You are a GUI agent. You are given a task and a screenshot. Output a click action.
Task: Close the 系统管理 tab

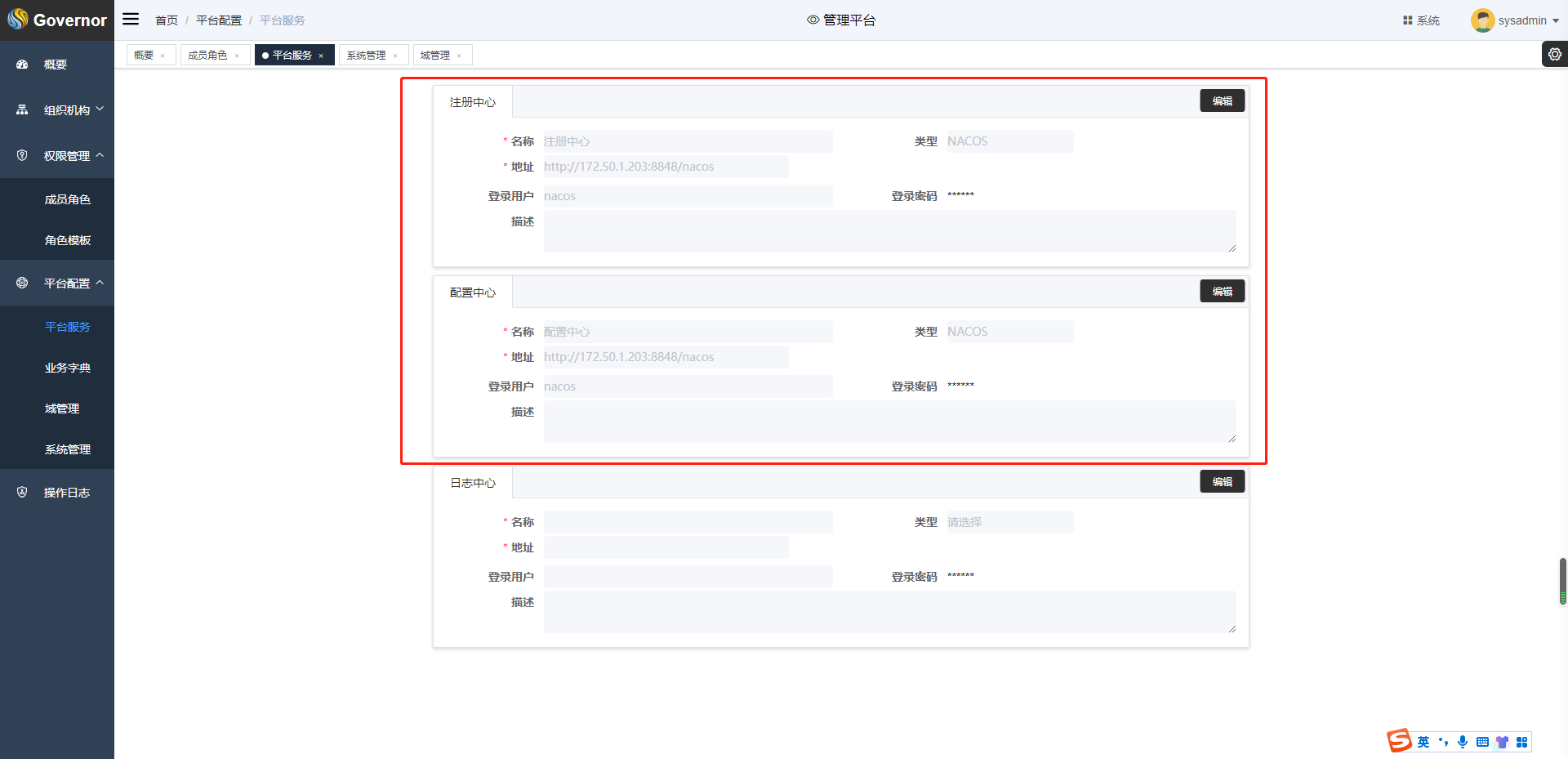click(395, 56)
